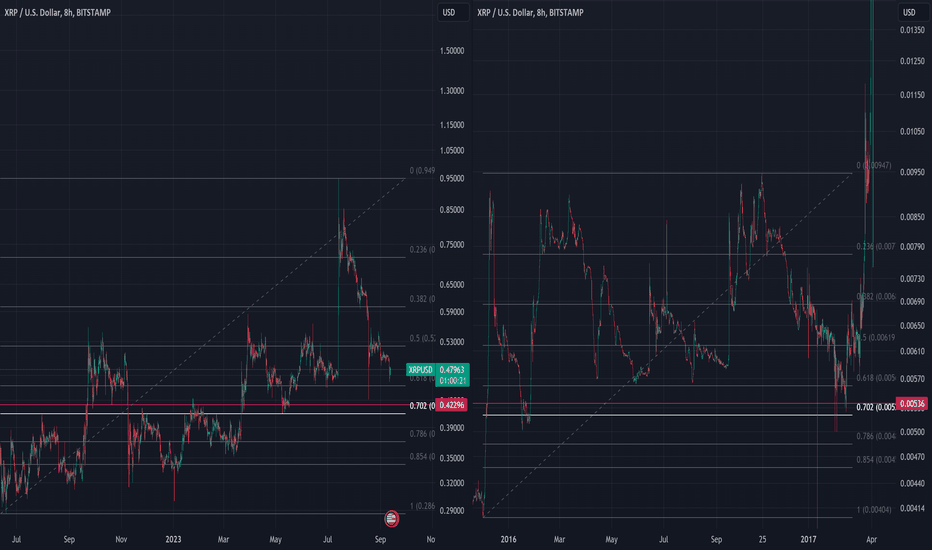Click the 0.00500 price scale label
Image resolution: width=932 pixels, height=550 pixels.
pos(912,432)
